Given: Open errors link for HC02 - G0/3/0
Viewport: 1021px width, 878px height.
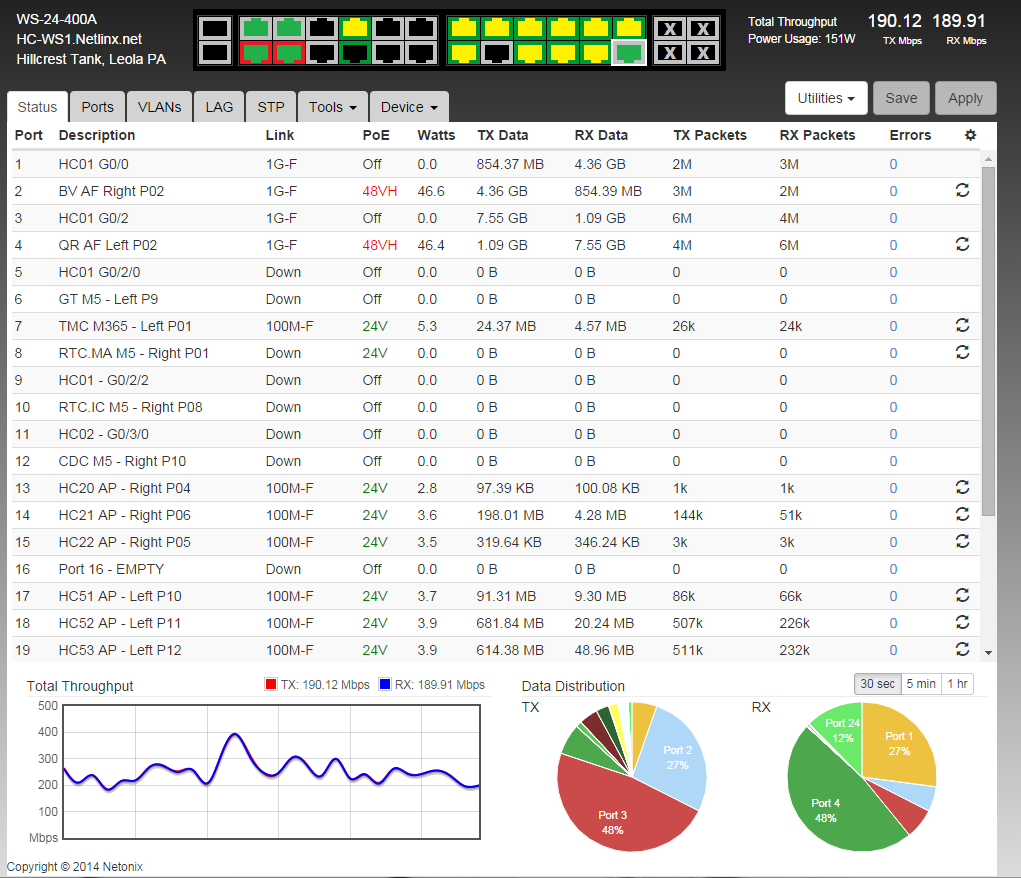Looking at the screenshot, I should coord(893,434).
